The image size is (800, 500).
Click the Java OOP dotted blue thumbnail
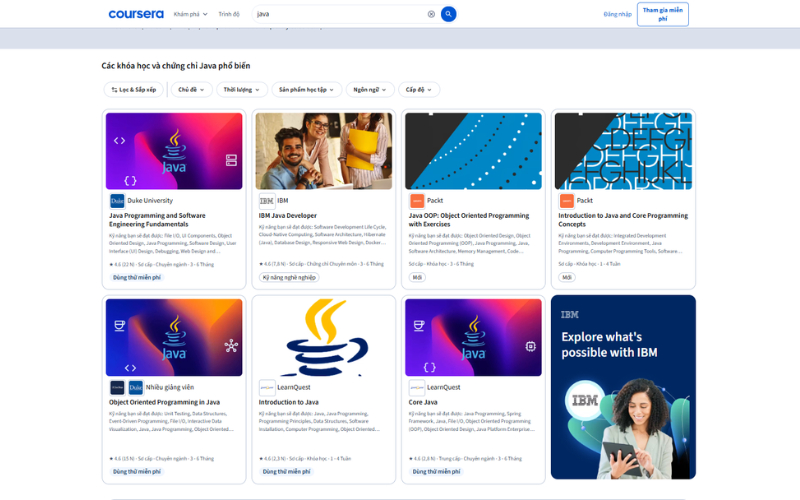click(x=473, y=151)
